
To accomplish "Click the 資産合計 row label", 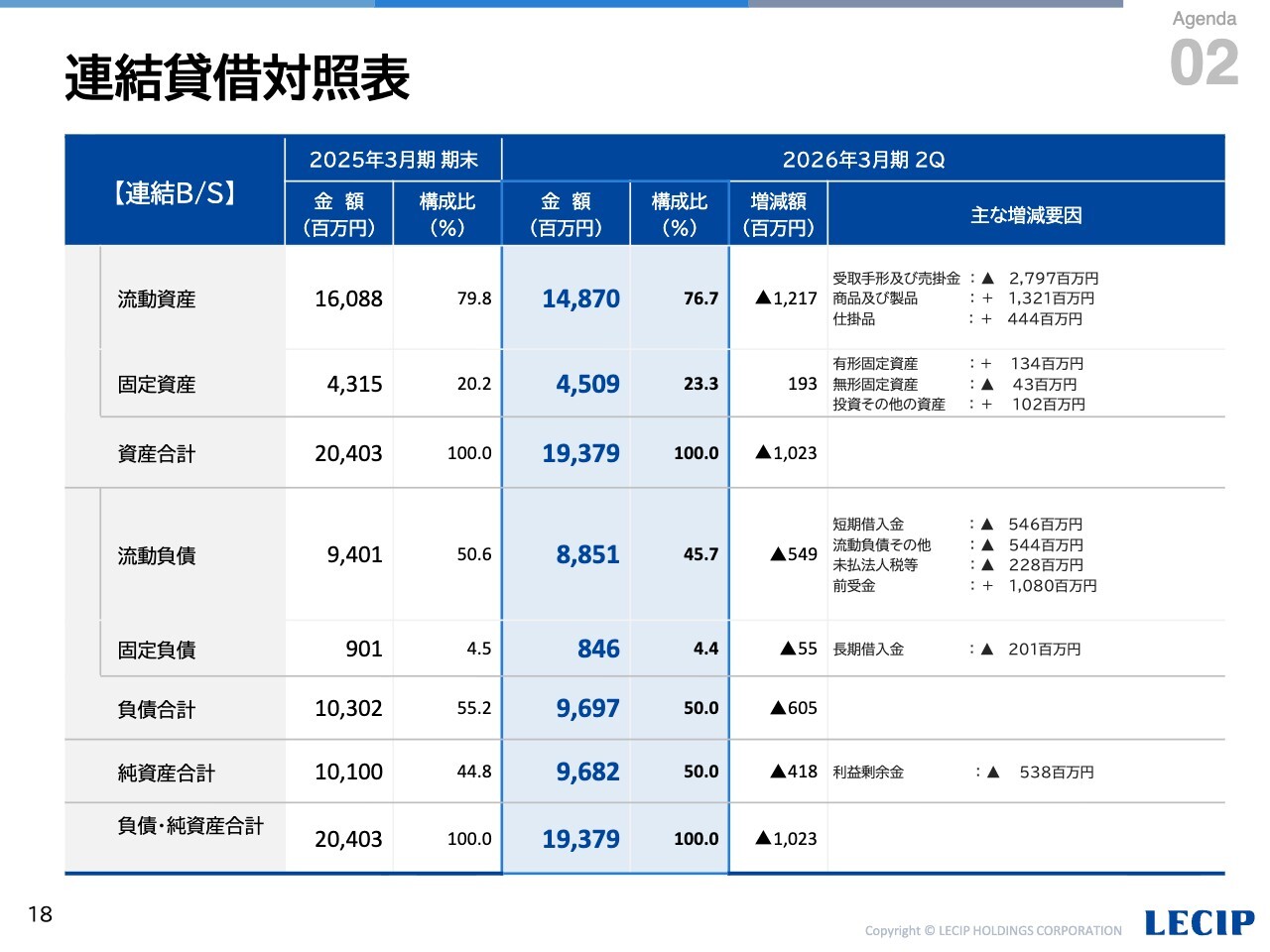I will 157,454.
